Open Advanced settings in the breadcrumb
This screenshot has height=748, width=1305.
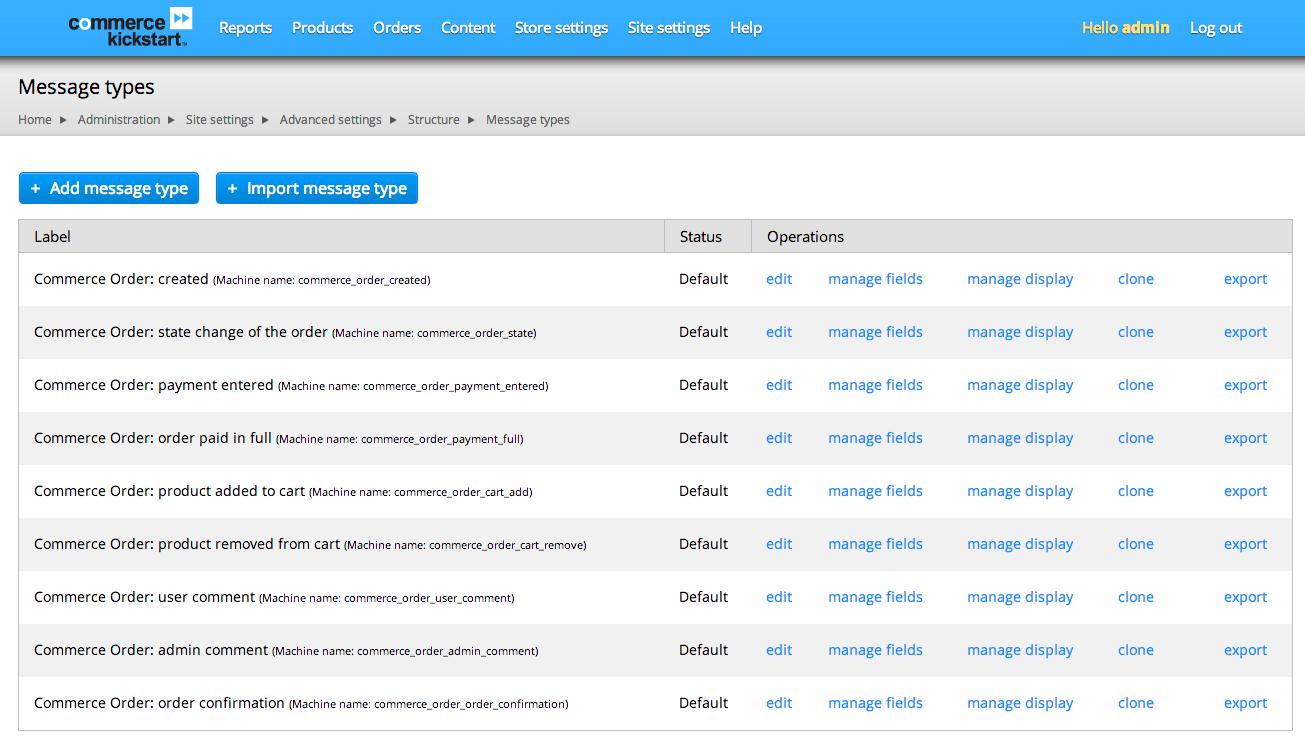331,120
